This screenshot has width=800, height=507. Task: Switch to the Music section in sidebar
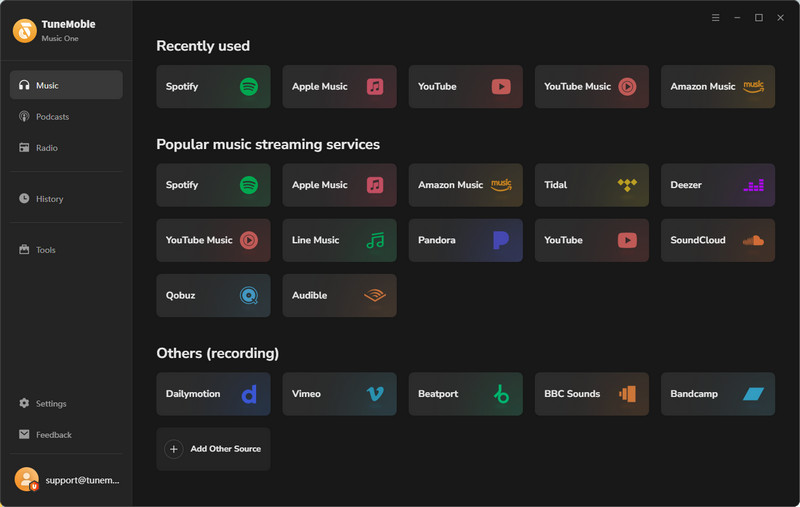coord(66,85)
